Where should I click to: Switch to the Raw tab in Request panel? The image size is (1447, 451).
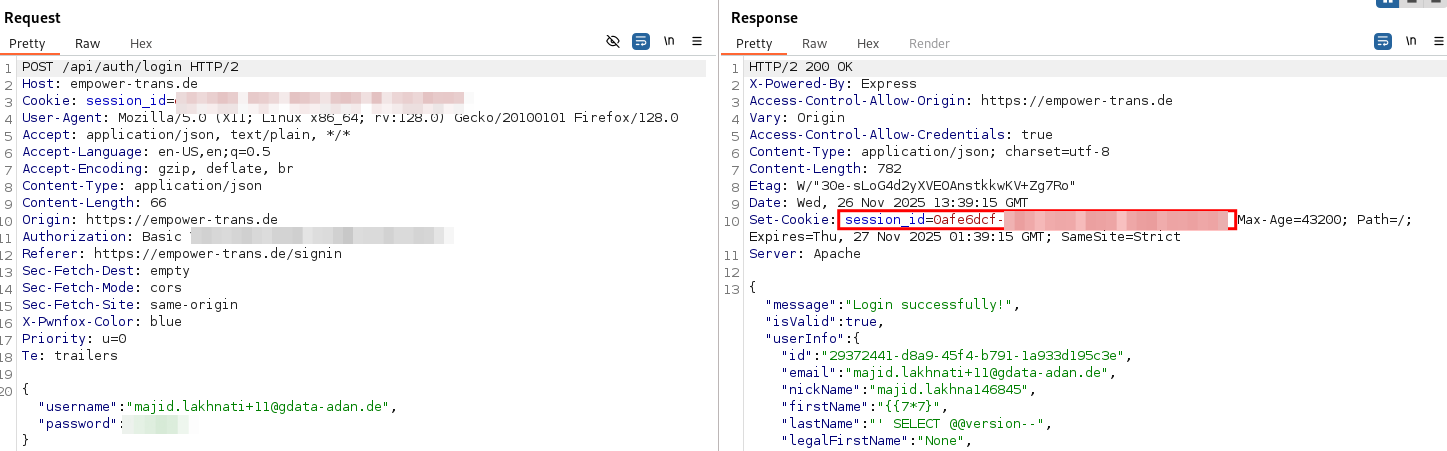(x=88, y=43)
